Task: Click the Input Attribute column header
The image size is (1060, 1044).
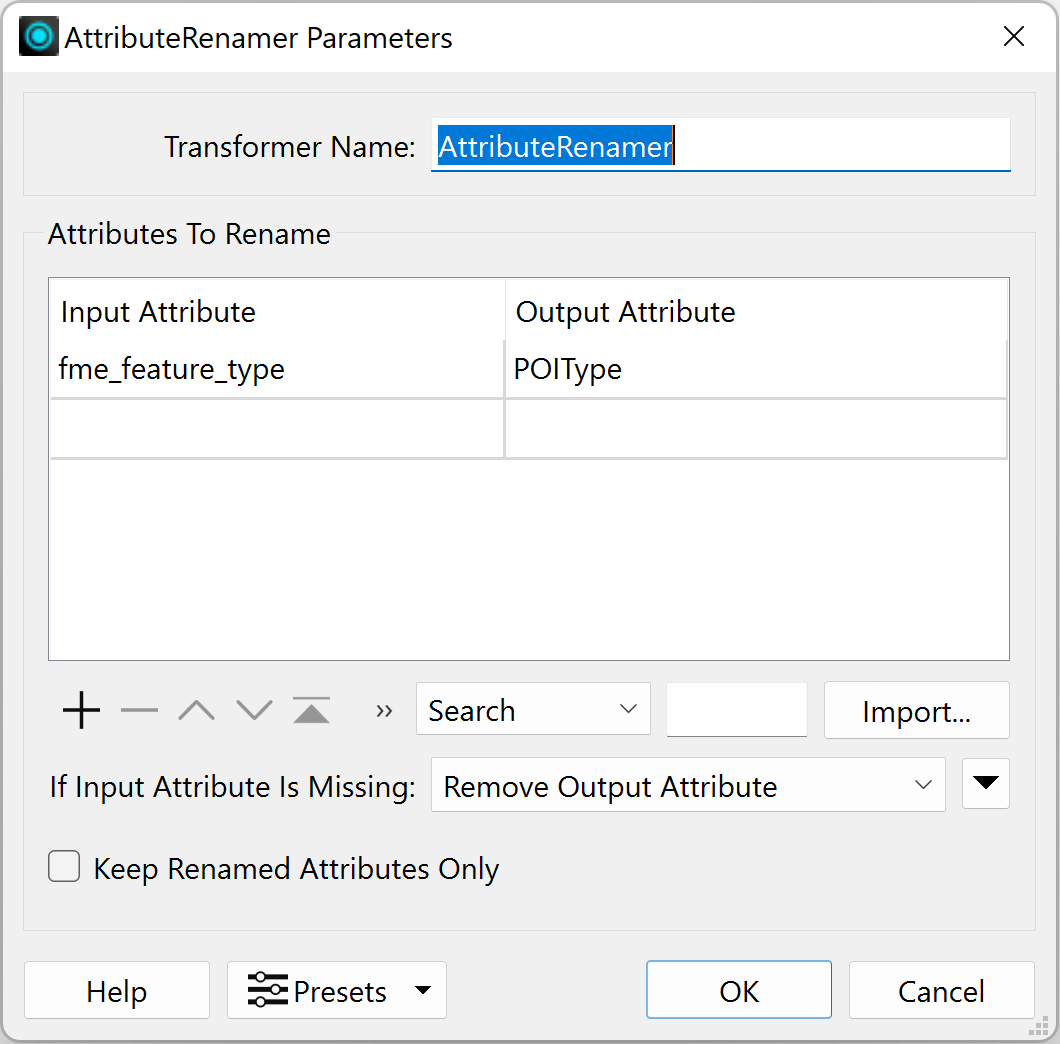Action: (277, 312)
